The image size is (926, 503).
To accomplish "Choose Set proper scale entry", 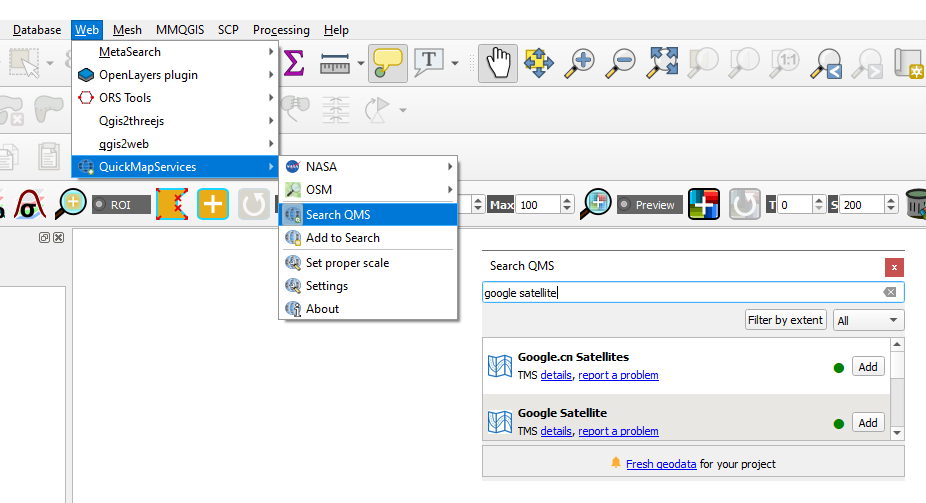I will click(x=368, y=263).
